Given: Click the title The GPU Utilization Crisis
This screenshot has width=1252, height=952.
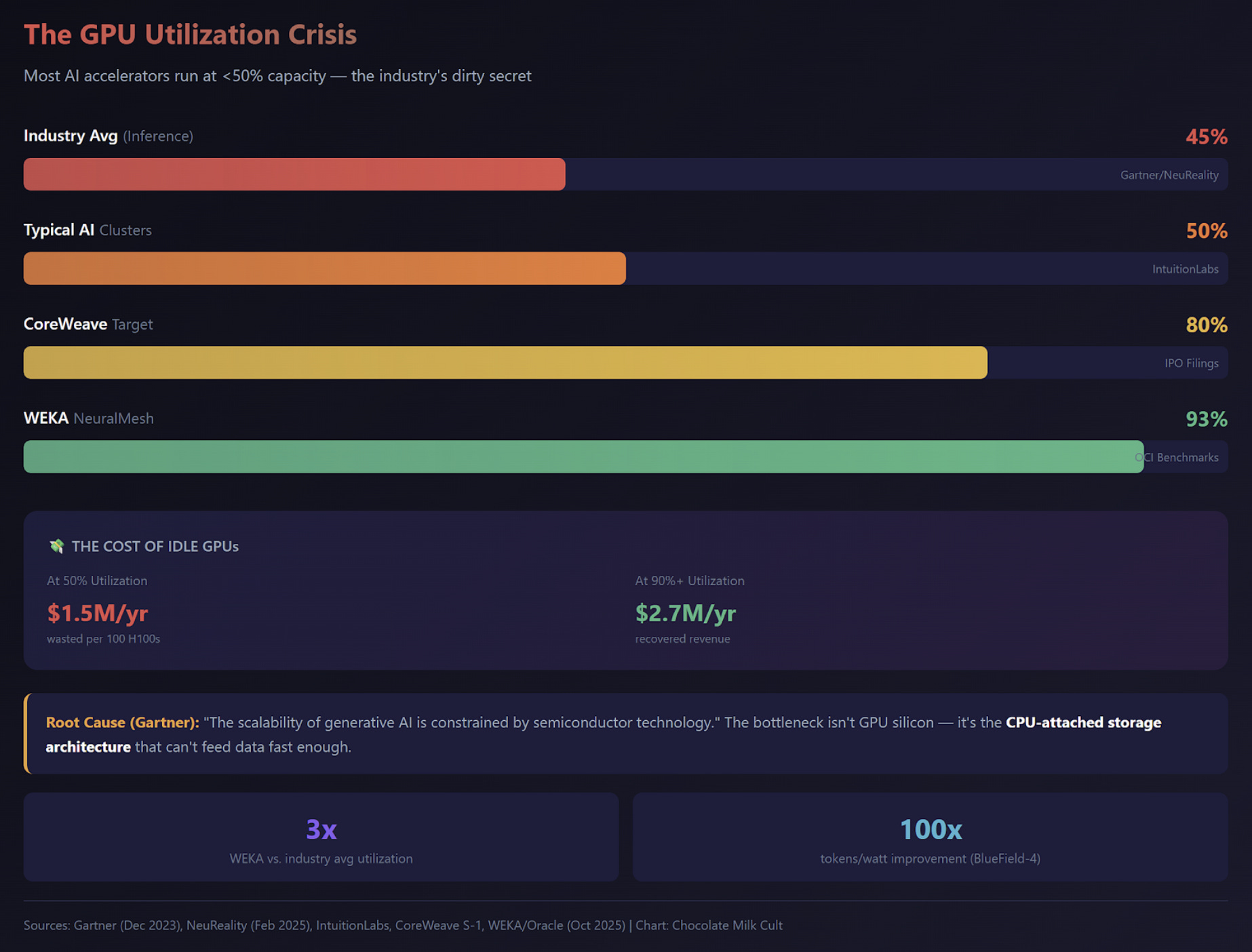Looking at the screenshot, I should (190, 35).
